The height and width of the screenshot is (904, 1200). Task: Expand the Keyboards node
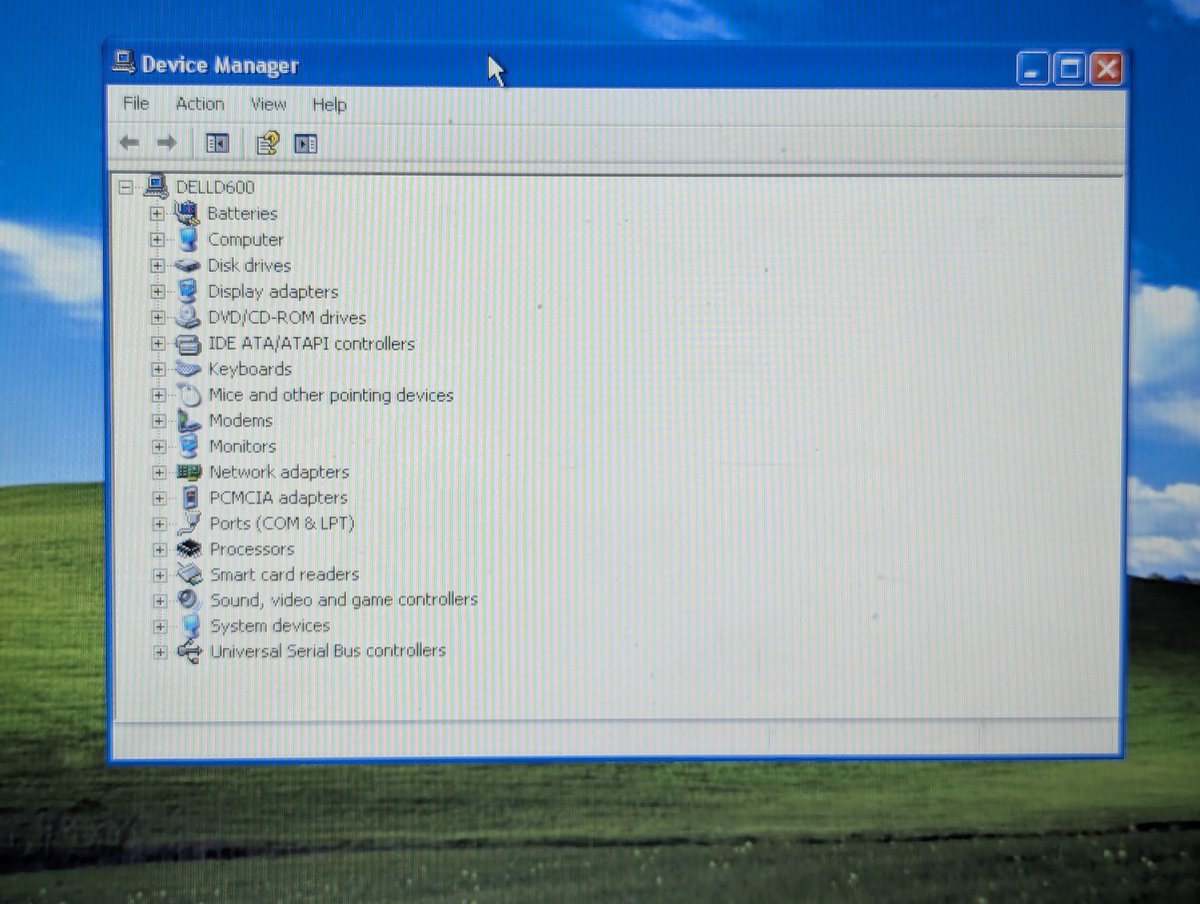157,369
